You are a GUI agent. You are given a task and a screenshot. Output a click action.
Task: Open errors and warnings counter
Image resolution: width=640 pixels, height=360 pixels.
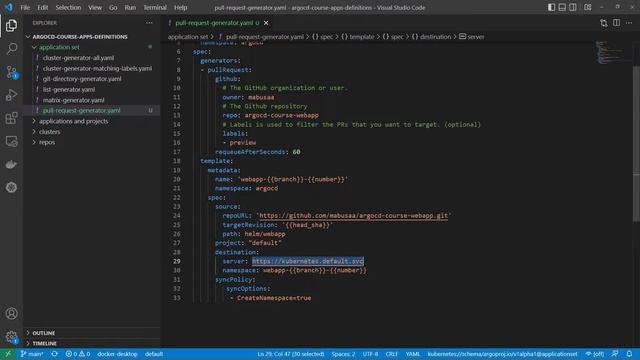point(78,354)
